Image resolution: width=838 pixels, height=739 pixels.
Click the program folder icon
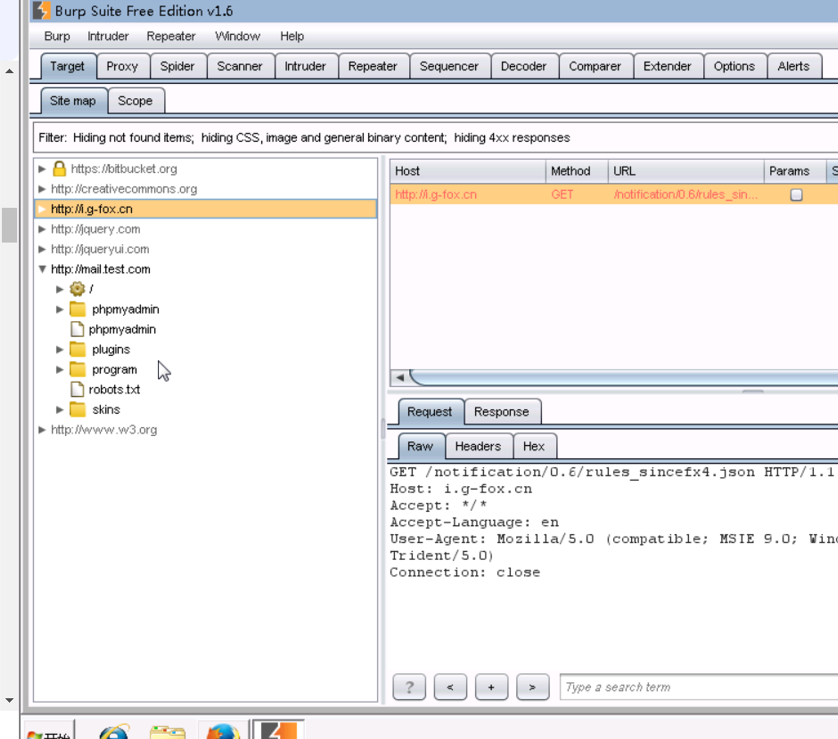tap(78, 369)
